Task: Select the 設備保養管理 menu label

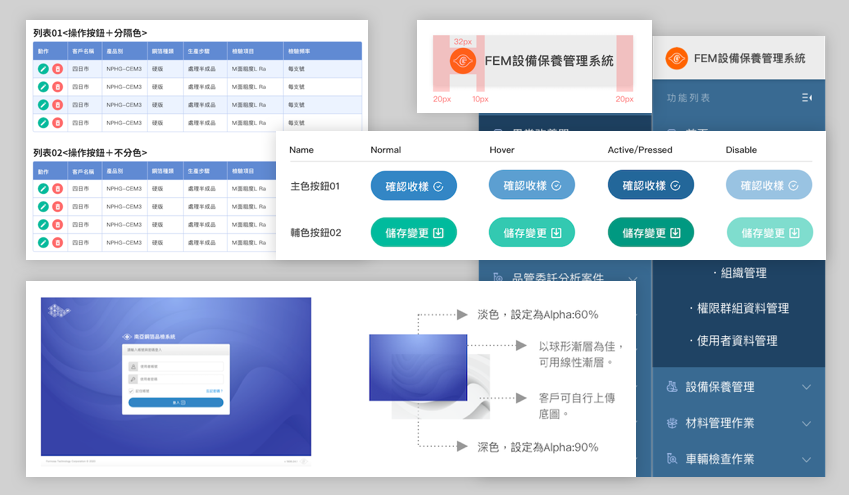Action: click(x=720, y=387)
